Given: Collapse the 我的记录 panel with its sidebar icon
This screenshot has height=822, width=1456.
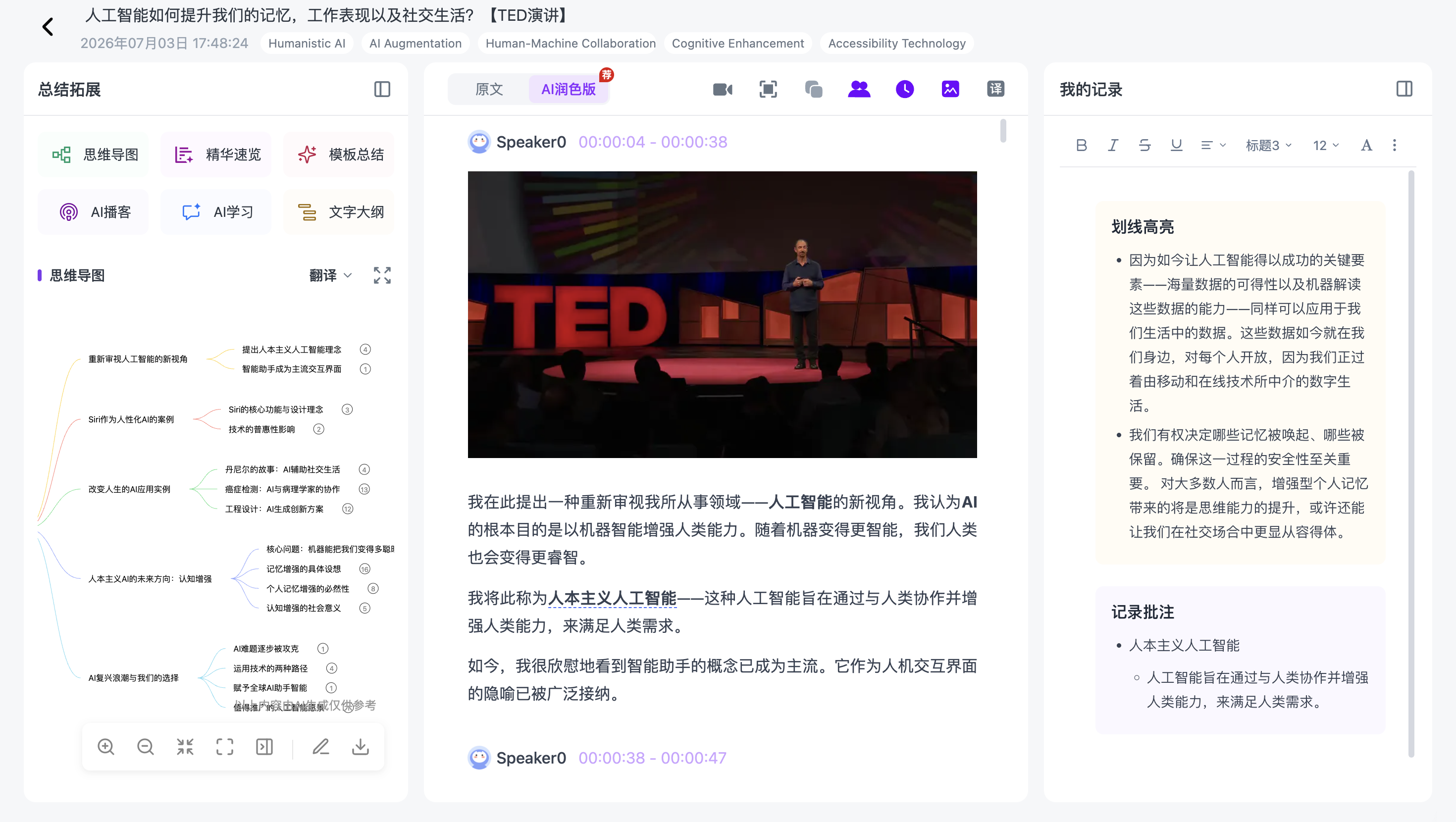Looking at the screenshot, I should pos(1404,89).
